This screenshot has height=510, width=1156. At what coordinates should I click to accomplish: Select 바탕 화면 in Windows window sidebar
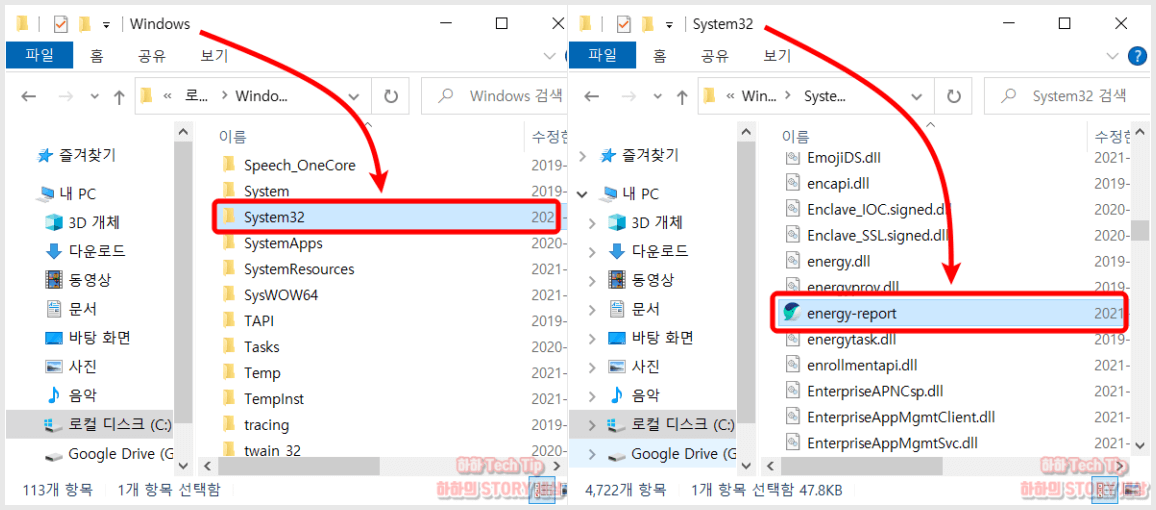click(88, 338)
